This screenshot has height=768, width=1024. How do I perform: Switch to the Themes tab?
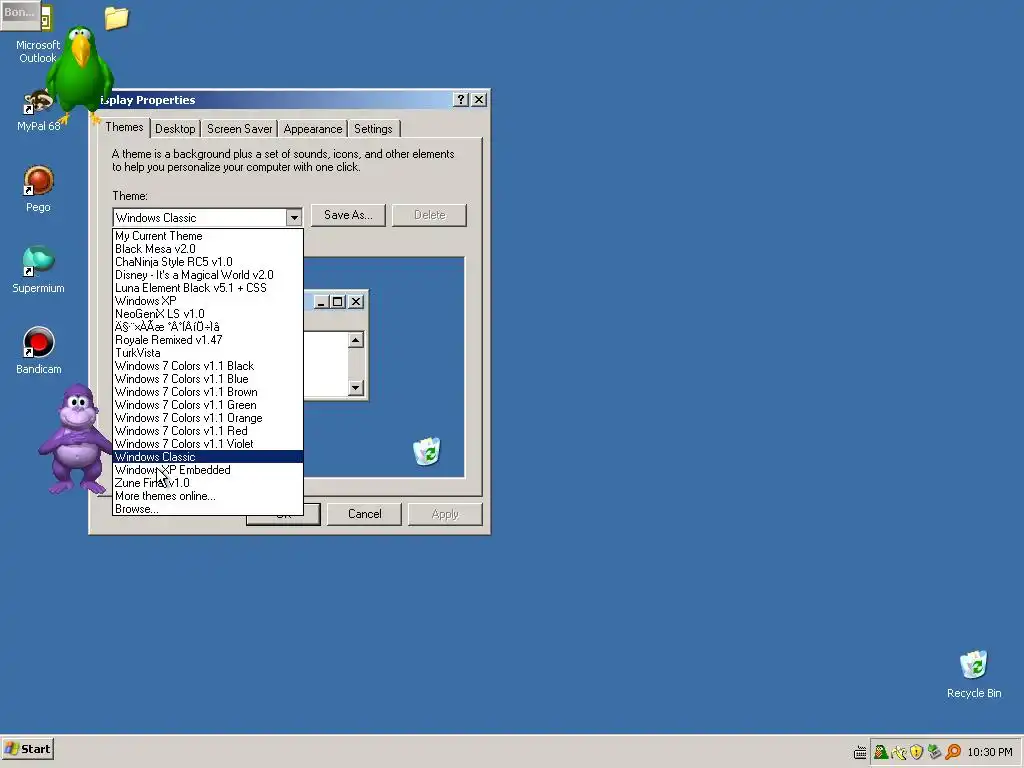(124, 127)
